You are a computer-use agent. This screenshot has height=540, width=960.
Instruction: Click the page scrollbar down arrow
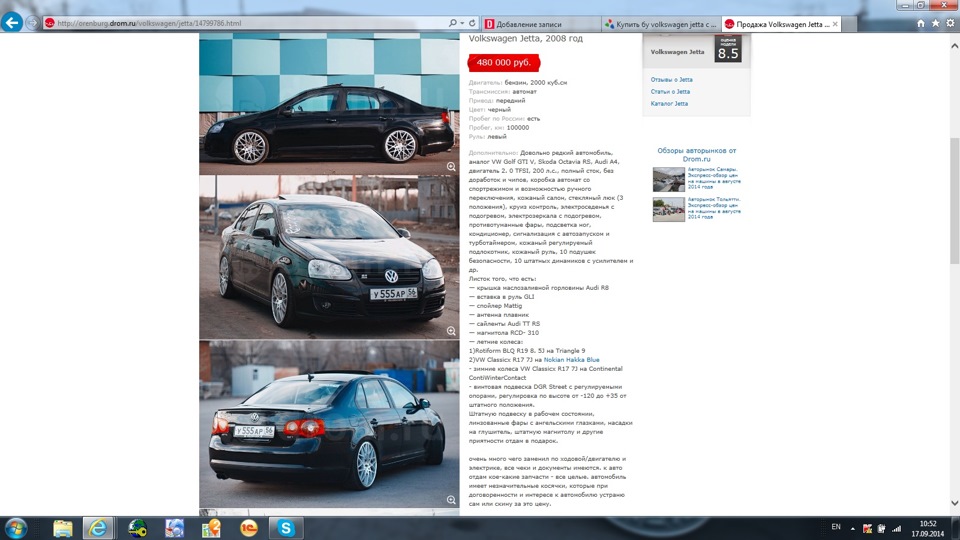click(954, 503)
